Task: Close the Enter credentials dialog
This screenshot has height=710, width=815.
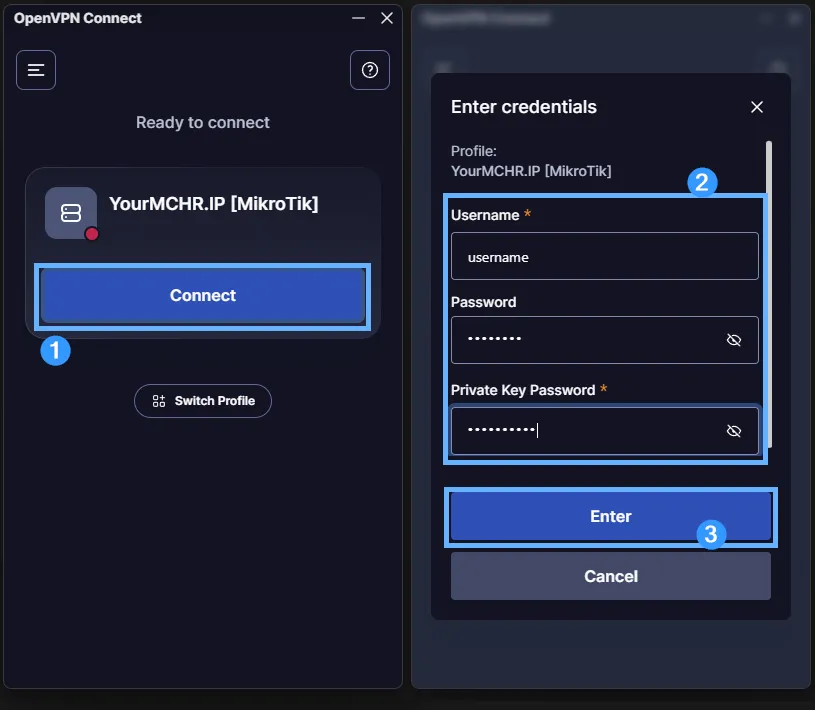Action: [757, 107]
